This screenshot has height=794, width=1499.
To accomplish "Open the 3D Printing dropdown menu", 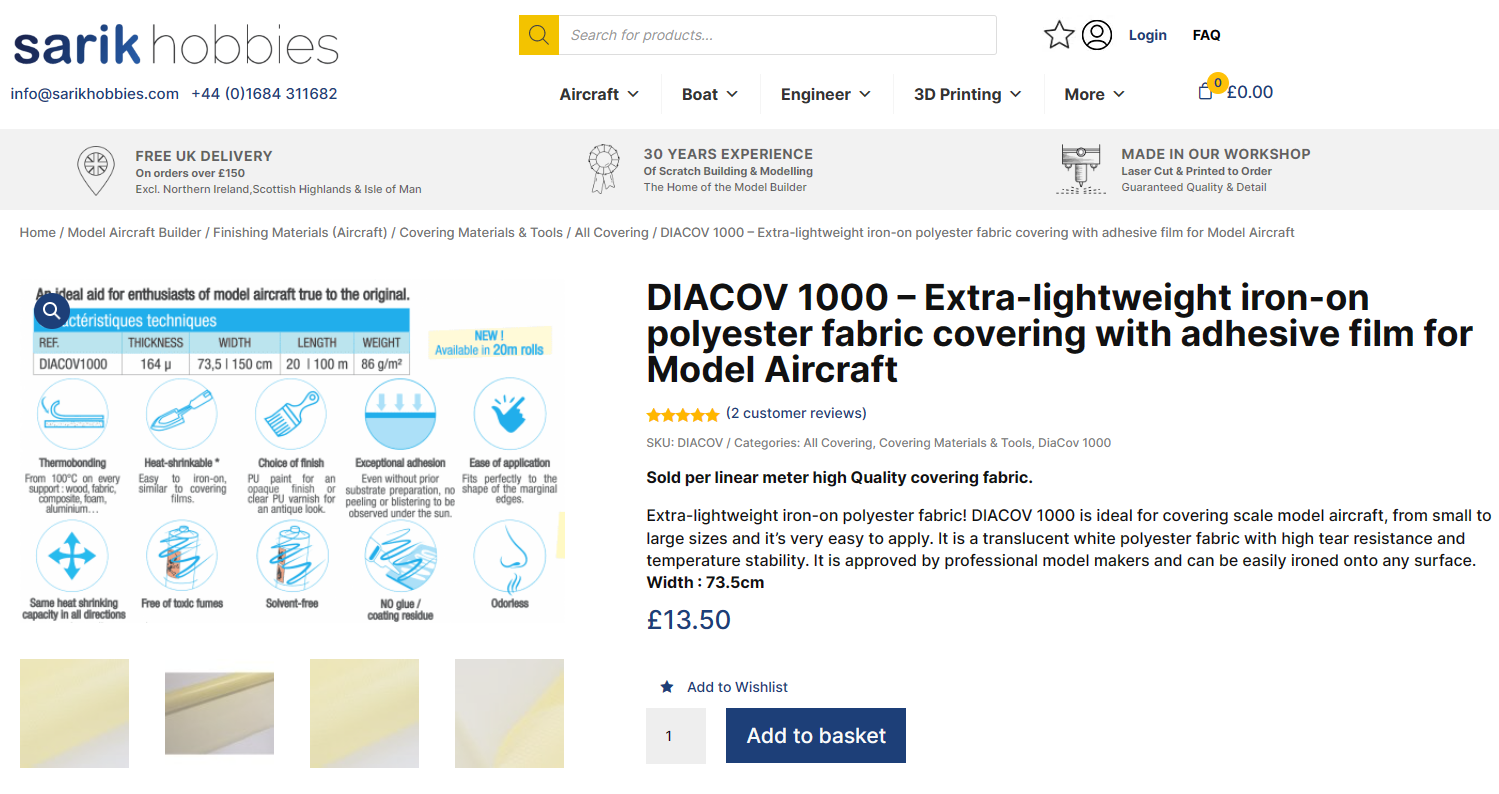I will (x=967, y=94).
